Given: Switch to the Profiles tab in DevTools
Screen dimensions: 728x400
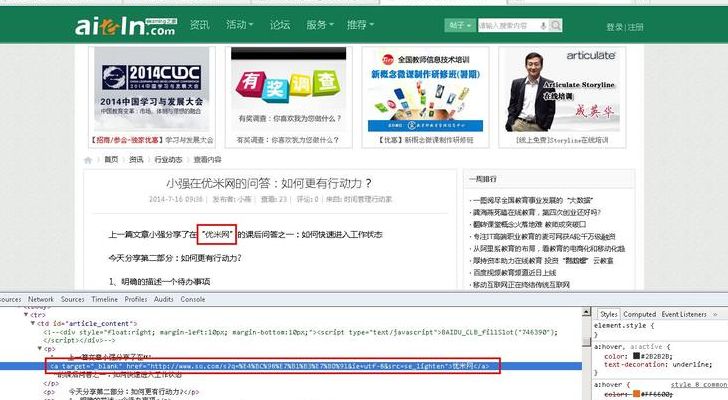Looking at the screenshot, I should [136, 300].
